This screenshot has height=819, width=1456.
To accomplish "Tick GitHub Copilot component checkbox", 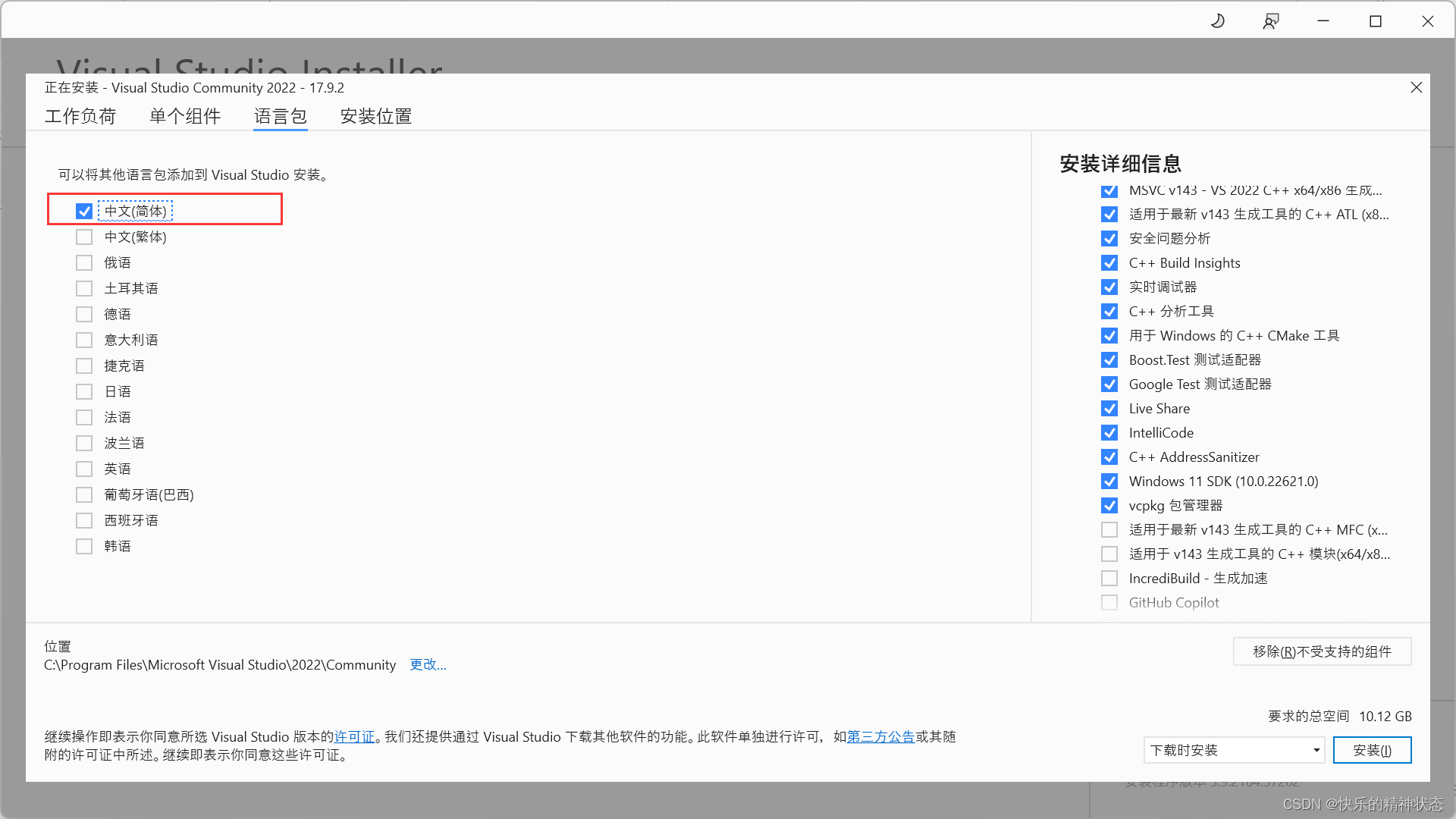I will click(x=1109, y=602).
